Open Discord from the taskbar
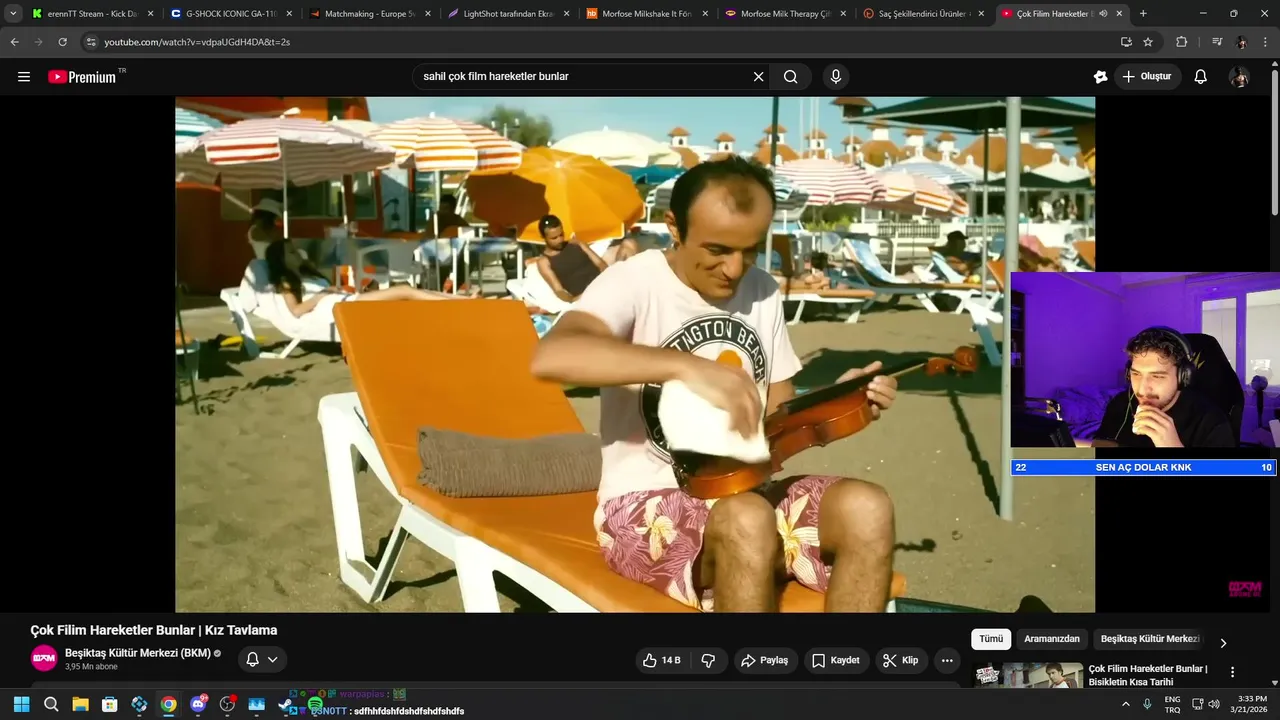 click(x=198, y=704)
